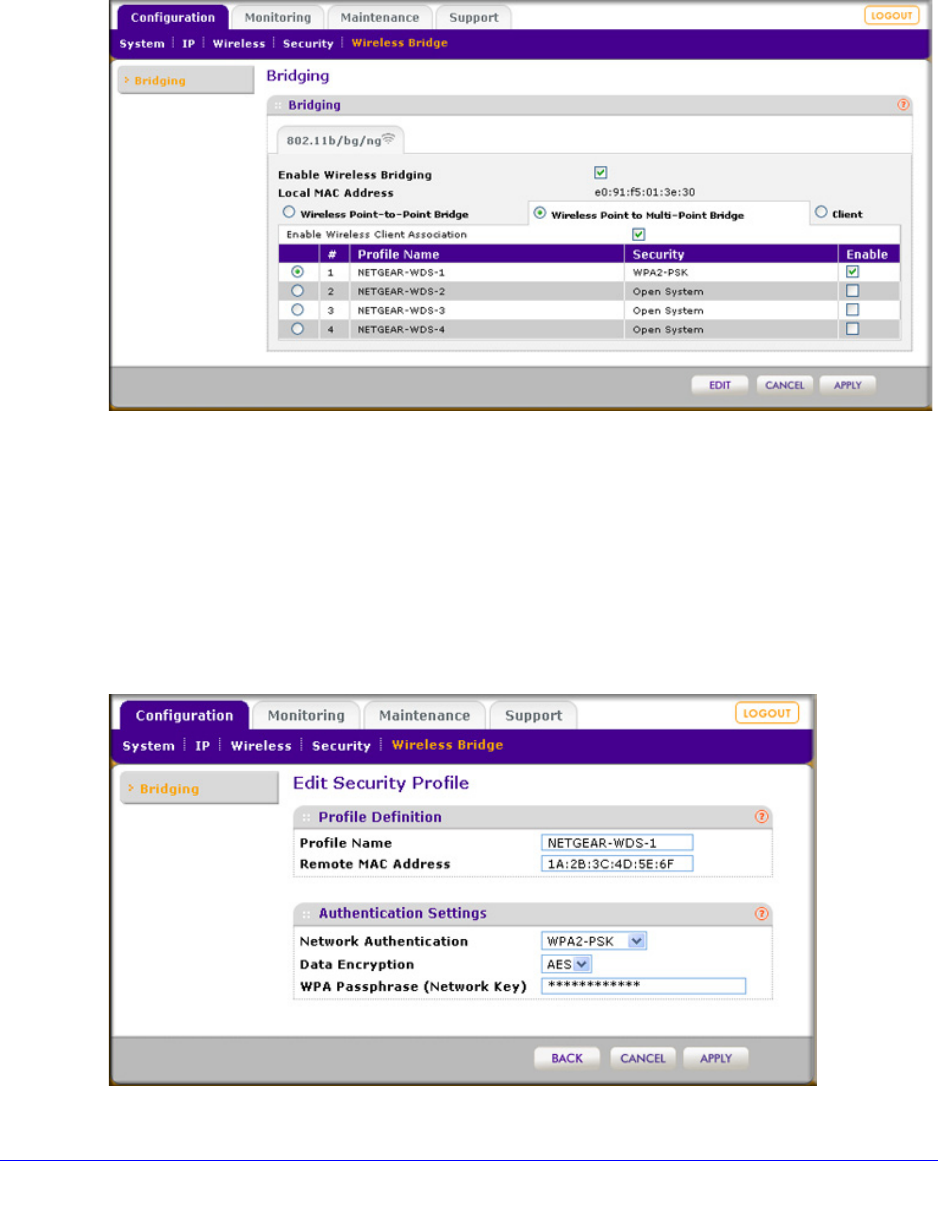Select the Wireless Point to Multi-Point Bridge option

coord(540,213)
